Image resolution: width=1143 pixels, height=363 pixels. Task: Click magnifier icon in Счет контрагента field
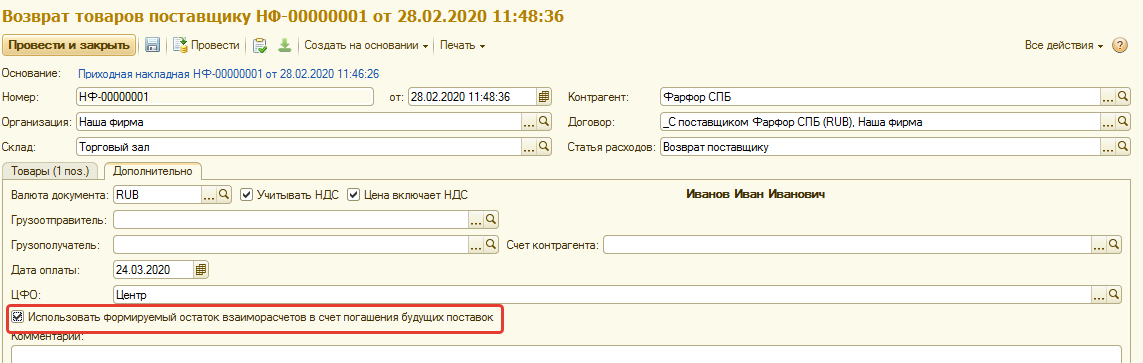tap(1114, 244)
